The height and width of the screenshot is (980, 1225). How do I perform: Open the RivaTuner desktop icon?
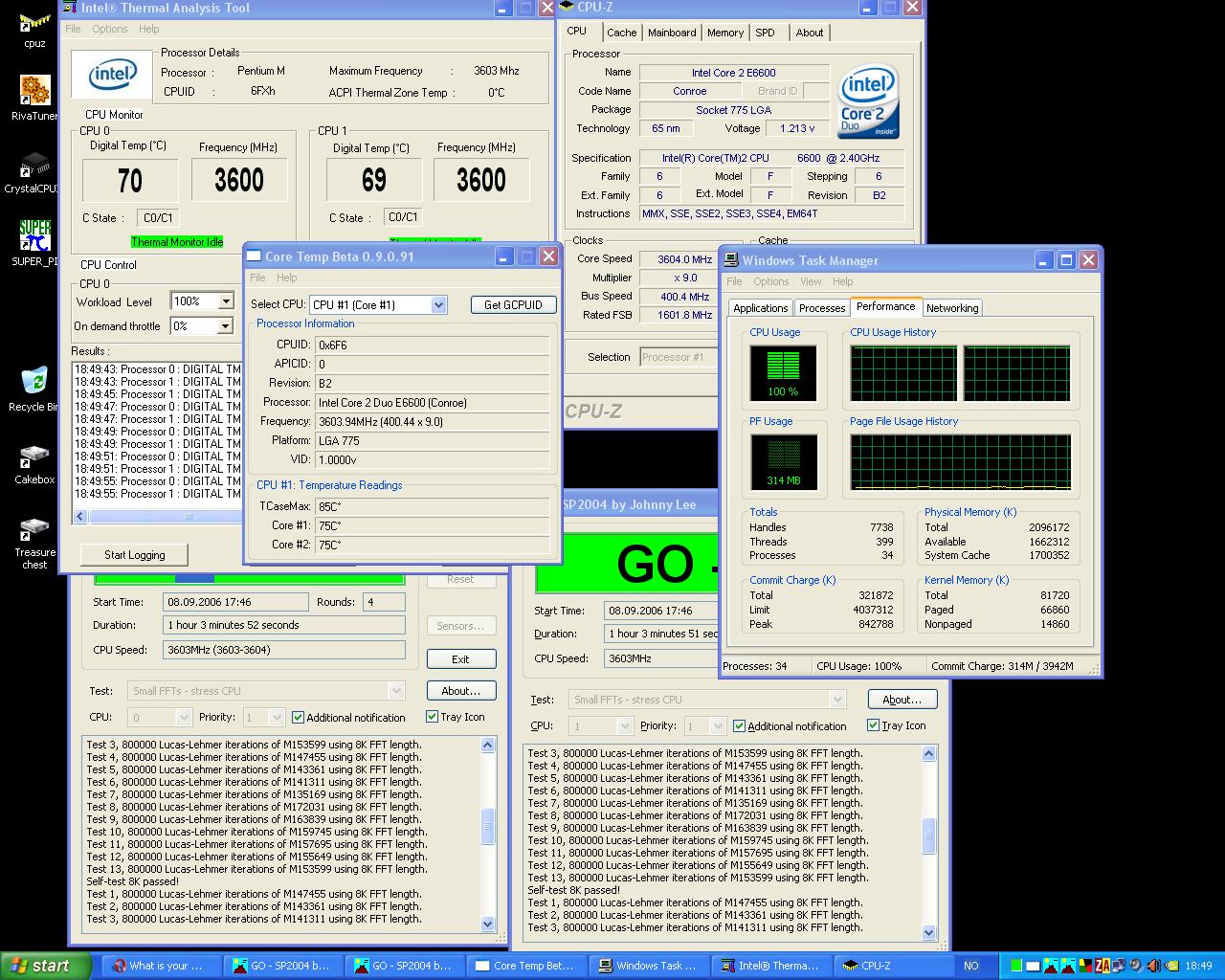pyautogui.click(x=34, y=98)
